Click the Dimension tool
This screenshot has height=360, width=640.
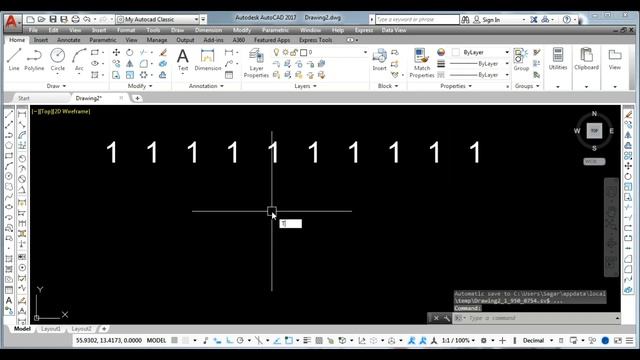[208, 59]
